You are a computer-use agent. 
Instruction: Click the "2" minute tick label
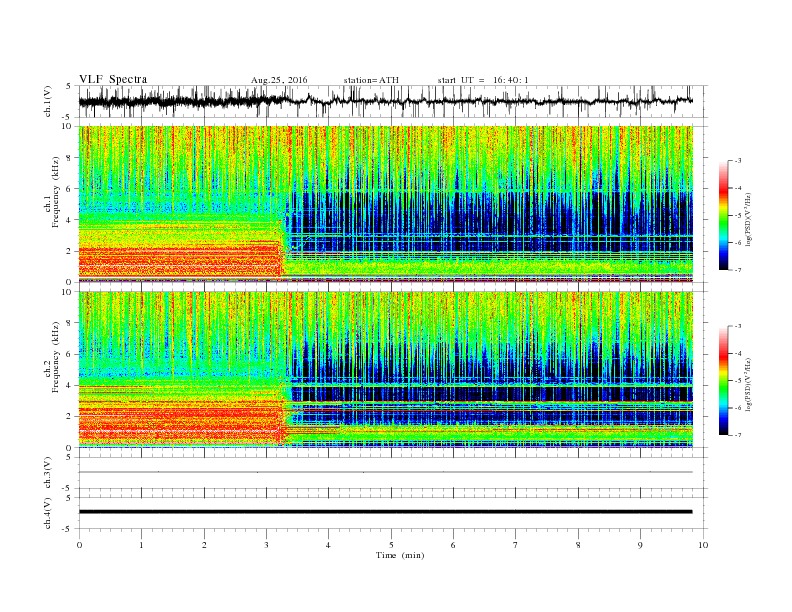[x=204, y=545]
